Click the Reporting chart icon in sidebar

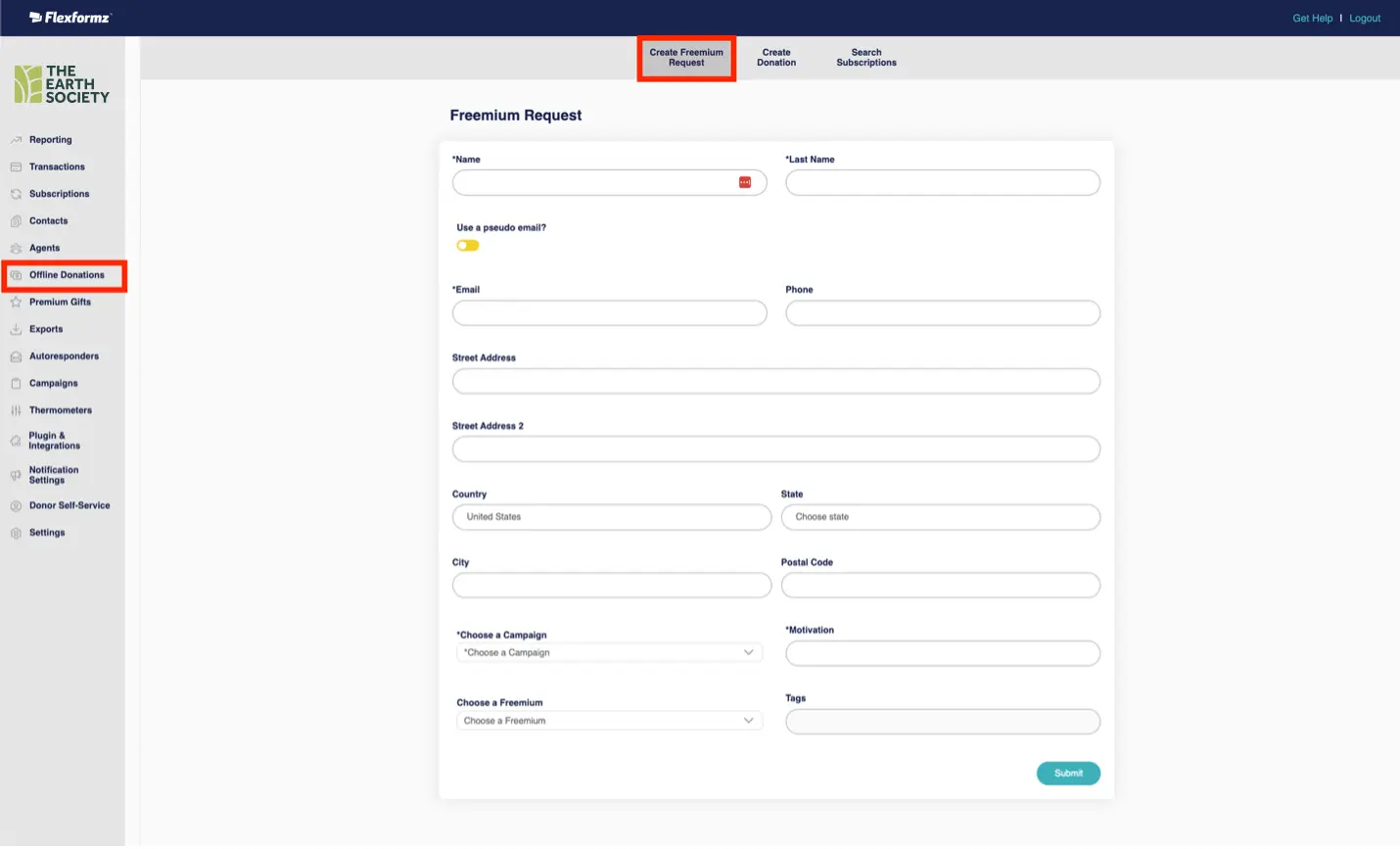[16, 140]
